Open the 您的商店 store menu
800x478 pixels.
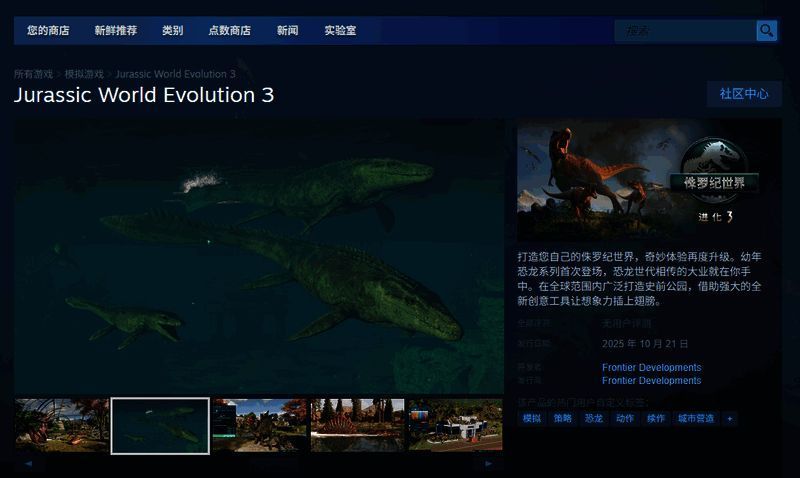[x=48, y=31]
